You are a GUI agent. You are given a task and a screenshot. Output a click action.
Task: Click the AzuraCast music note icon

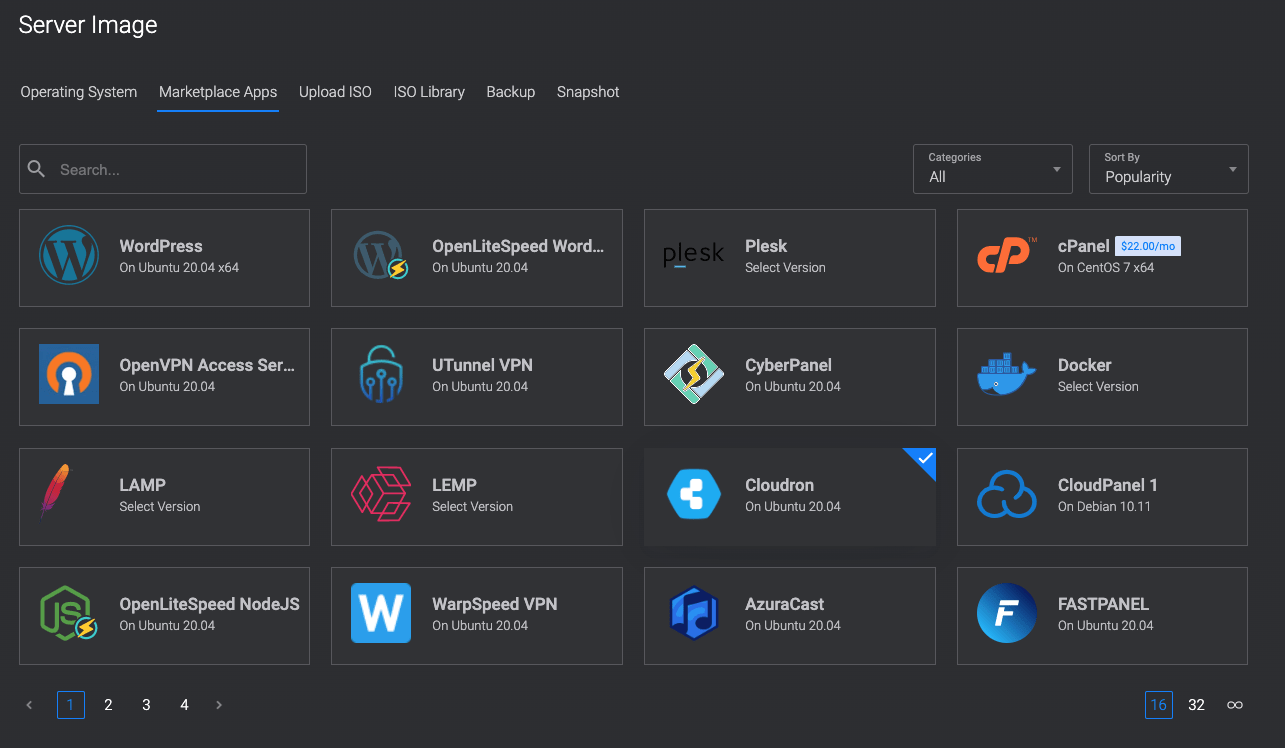pos(693,613)
